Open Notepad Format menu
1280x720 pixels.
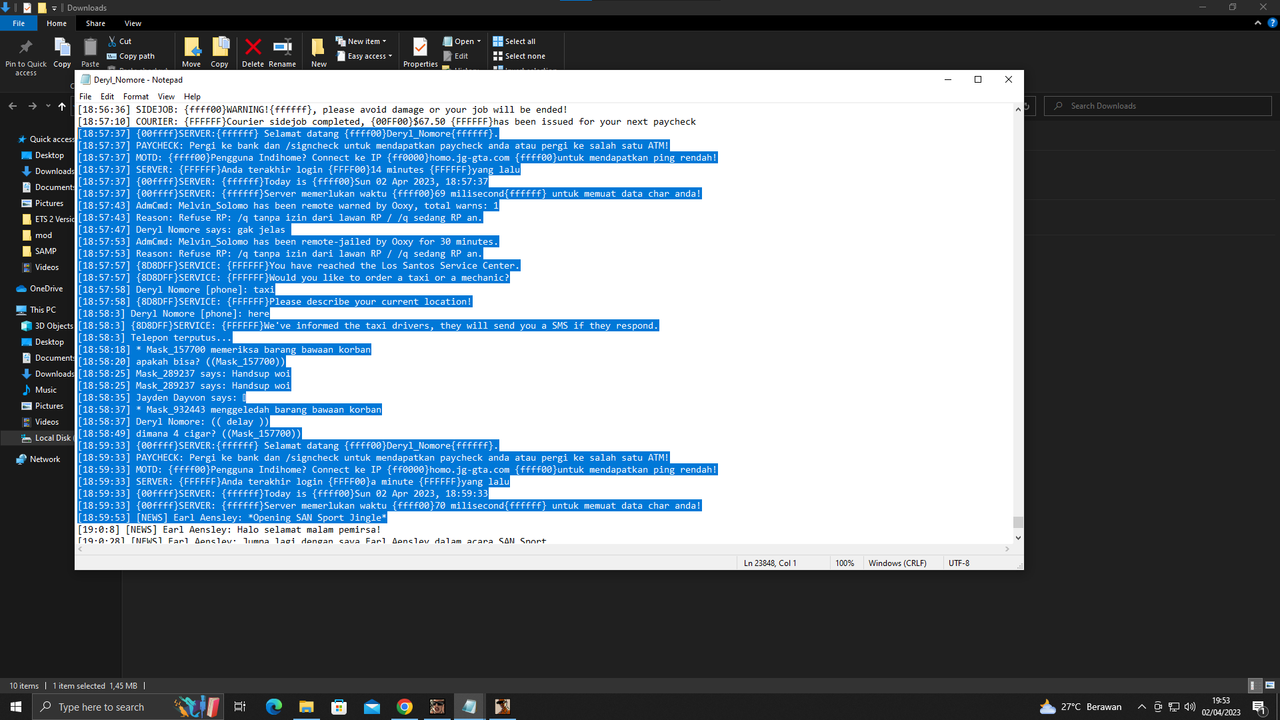pos(136,97)
